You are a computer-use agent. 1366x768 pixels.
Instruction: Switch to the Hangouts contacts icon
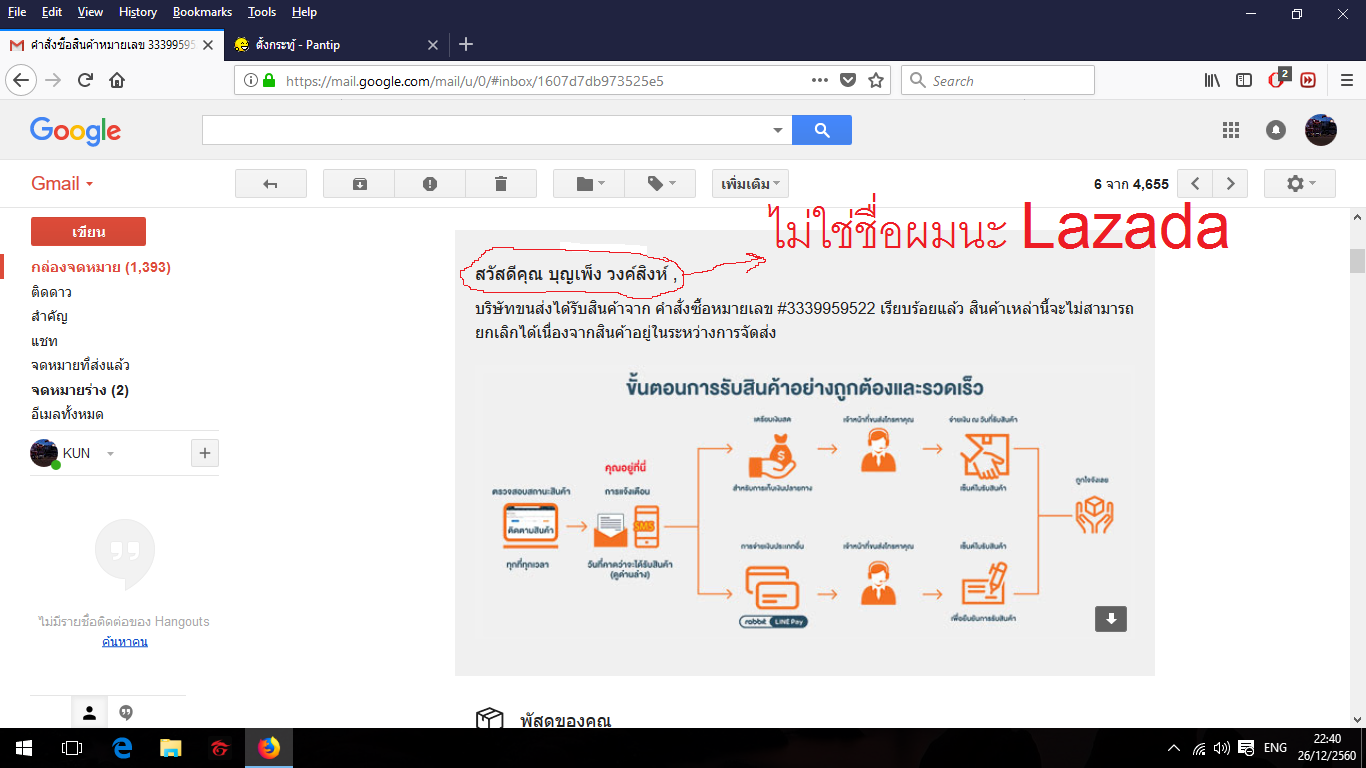click(89, 712)
